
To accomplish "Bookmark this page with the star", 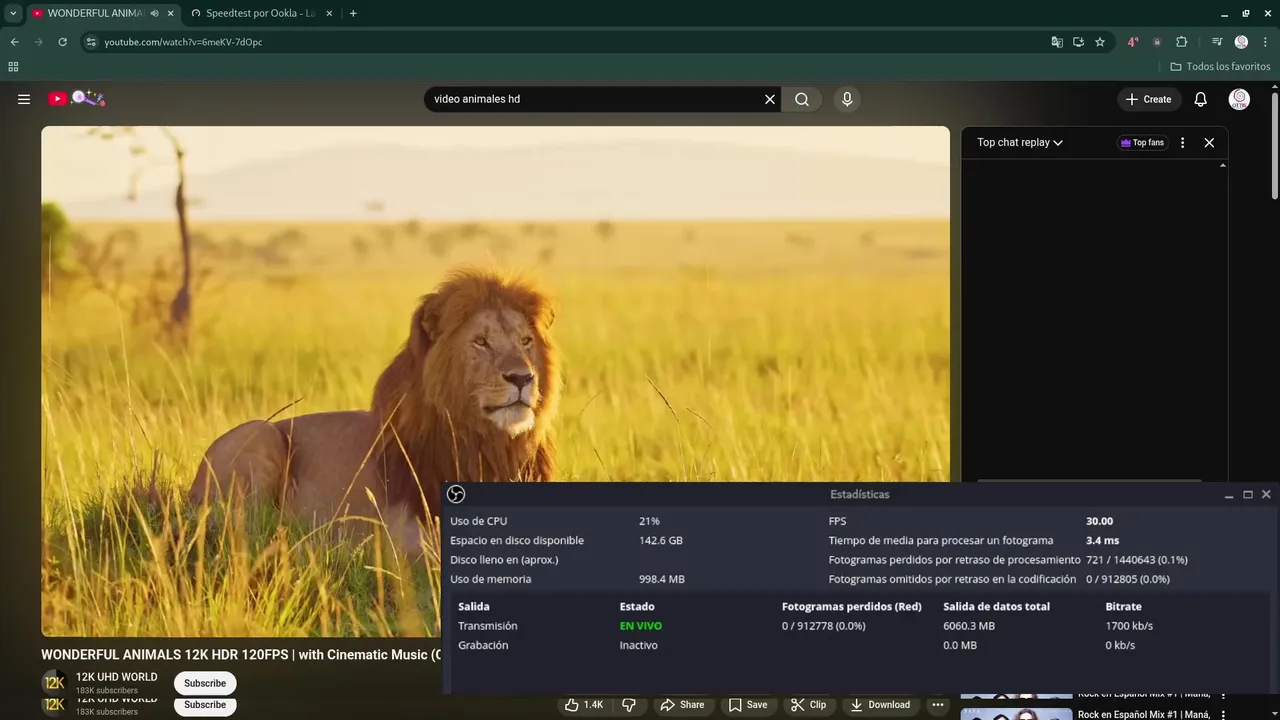I will tap(1100, 42).
